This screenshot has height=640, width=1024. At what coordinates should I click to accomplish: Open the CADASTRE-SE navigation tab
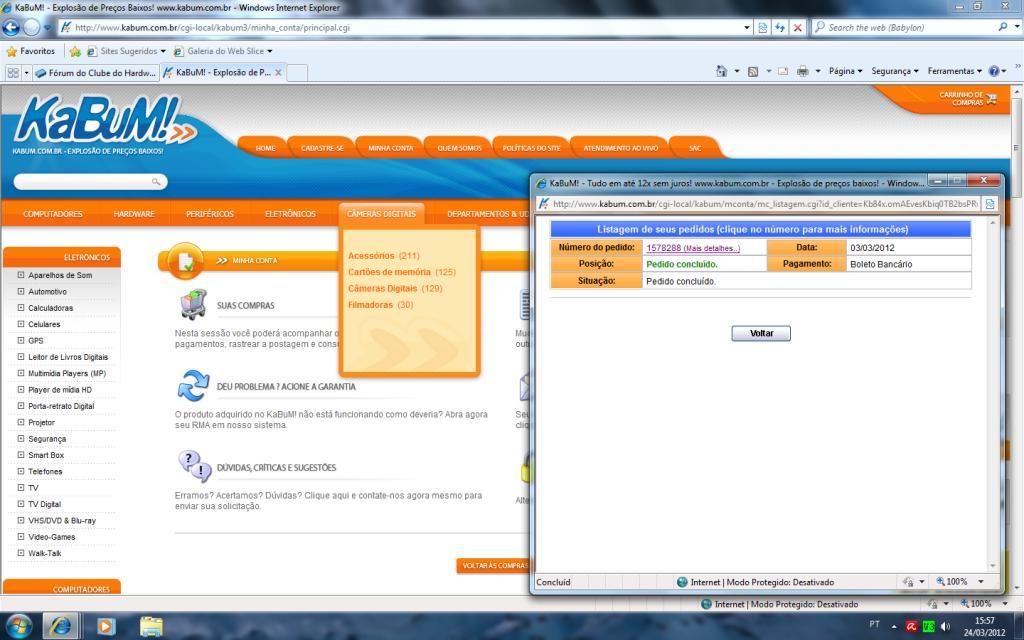click(322, 148)
